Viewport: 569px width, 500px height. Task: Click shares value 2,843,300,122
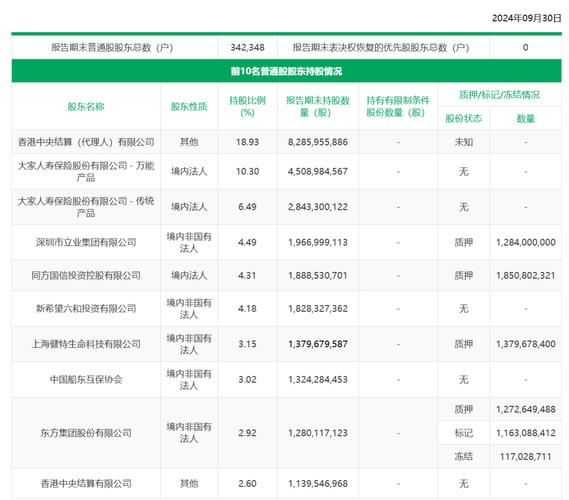(x=318, y=207)
